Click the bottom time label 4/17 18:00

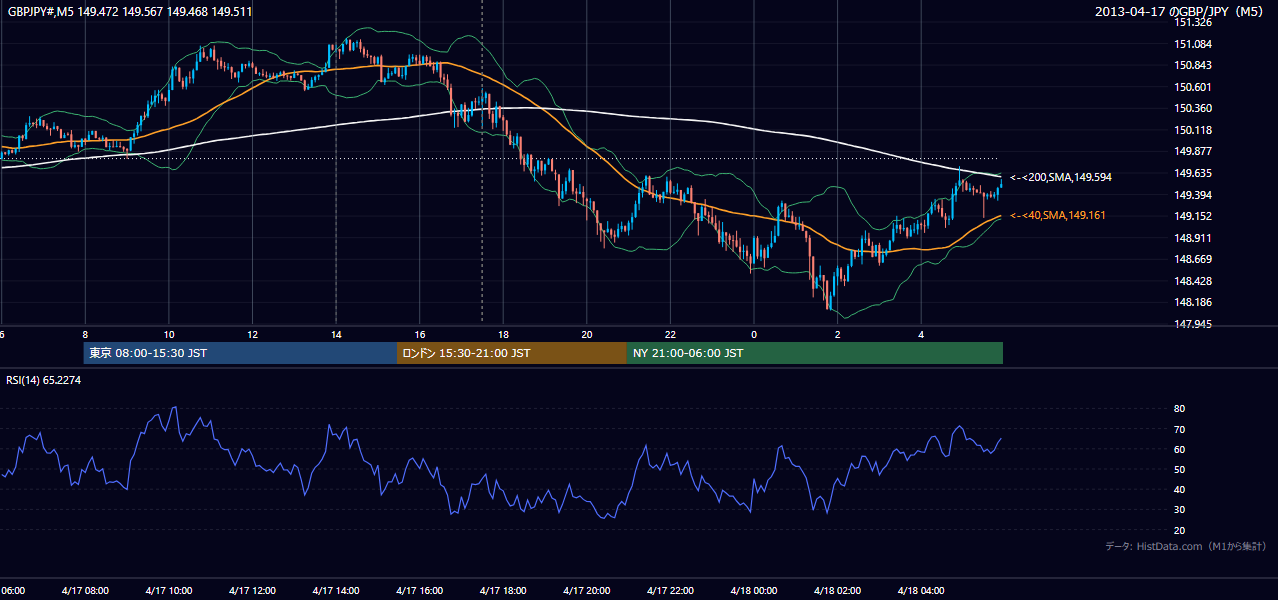click(x=503, y=590)
